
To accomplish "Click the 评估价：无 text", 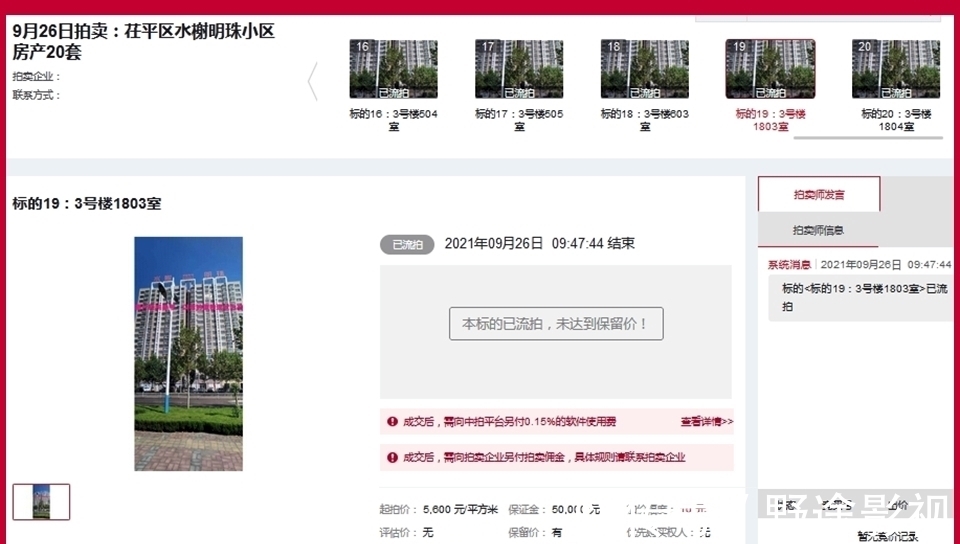I will [407, 532].
